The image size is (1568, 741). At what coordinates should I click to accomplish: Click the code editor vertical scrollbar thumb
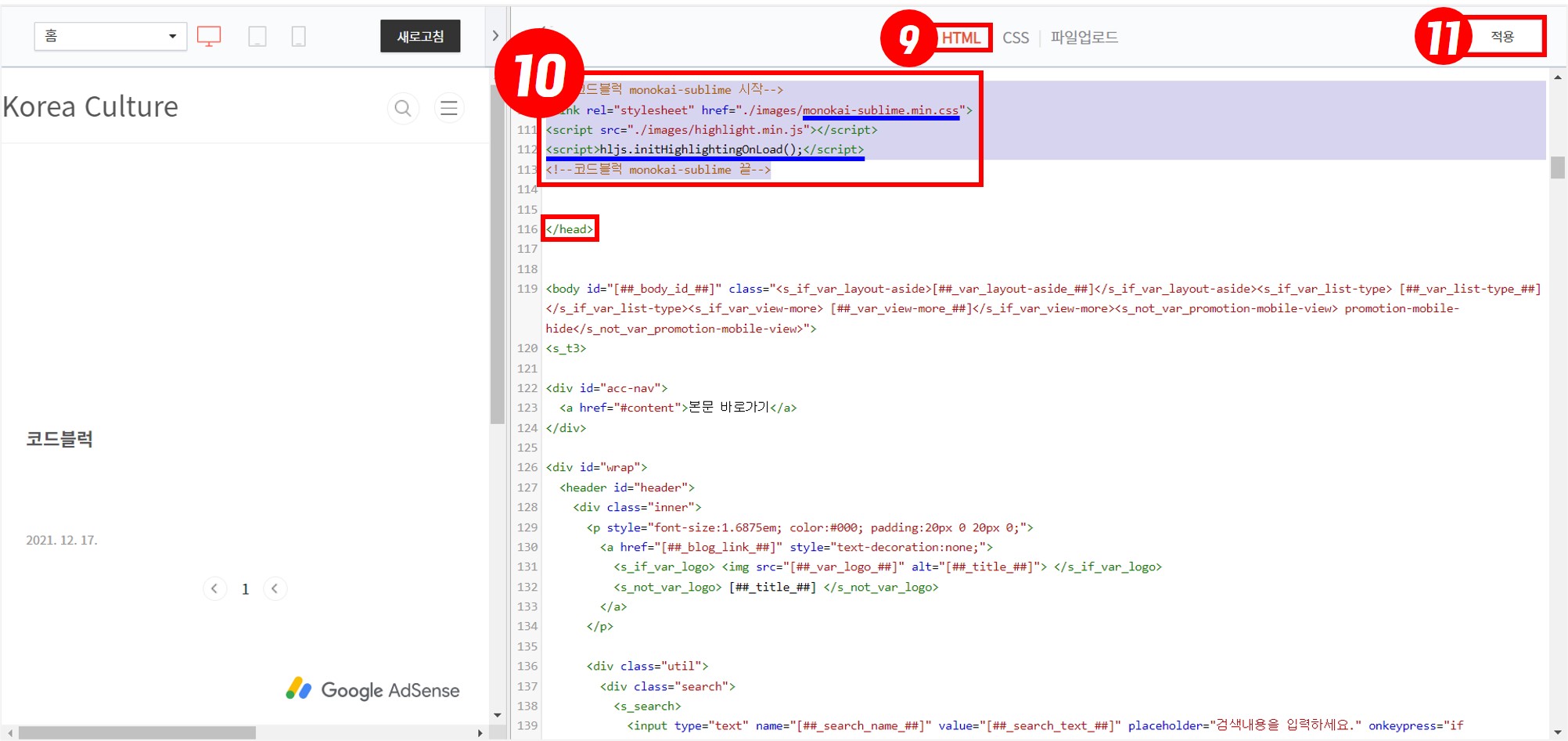pos(1558,167)
